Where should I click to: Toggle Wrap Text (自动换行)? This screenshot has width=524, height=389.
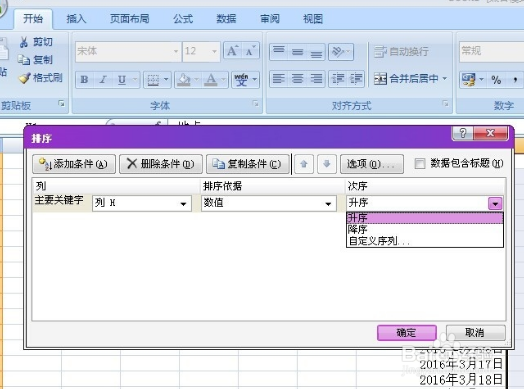point(401,51)
